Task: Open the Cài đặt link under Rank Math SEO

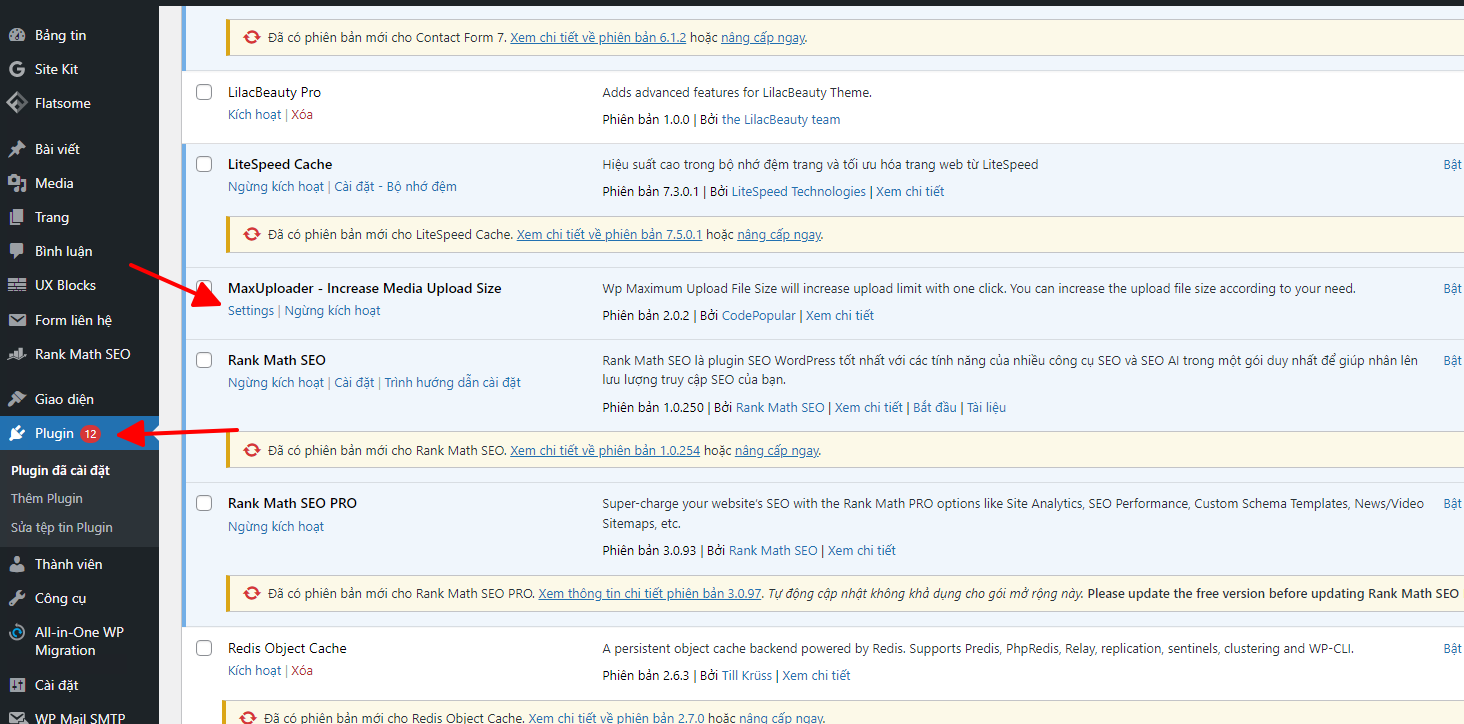Action: 354,382
